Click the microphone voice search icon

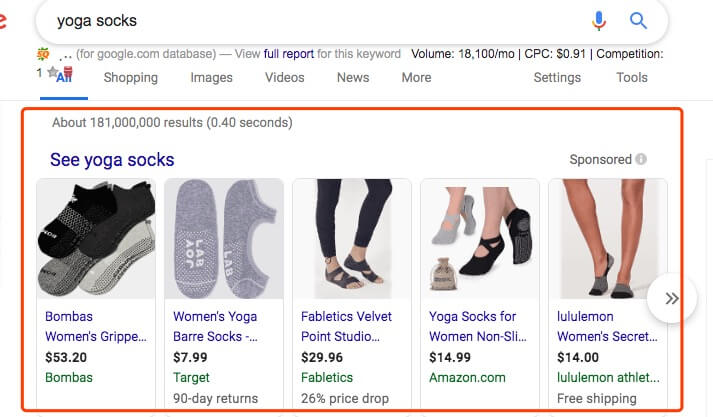tap(599, 21)
